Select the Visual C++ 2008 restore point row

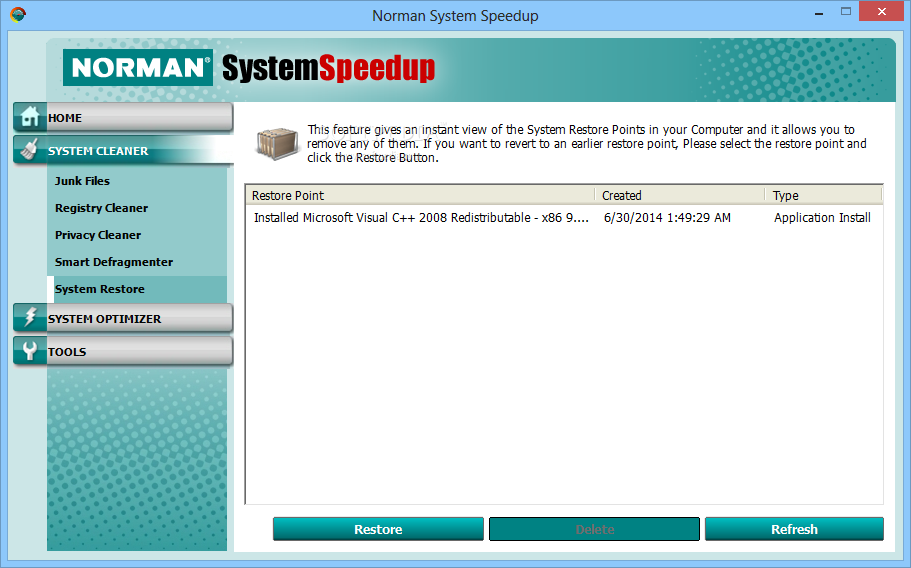pyautogui.click(x=564, y=218)
